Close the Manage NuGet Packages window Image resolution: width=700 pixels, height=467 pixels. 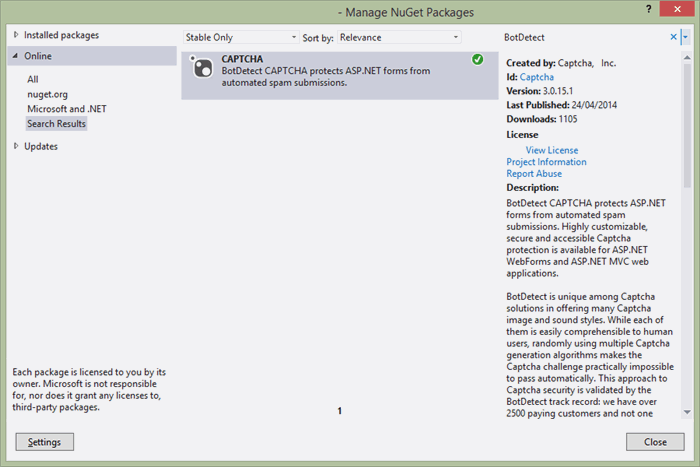677,9
